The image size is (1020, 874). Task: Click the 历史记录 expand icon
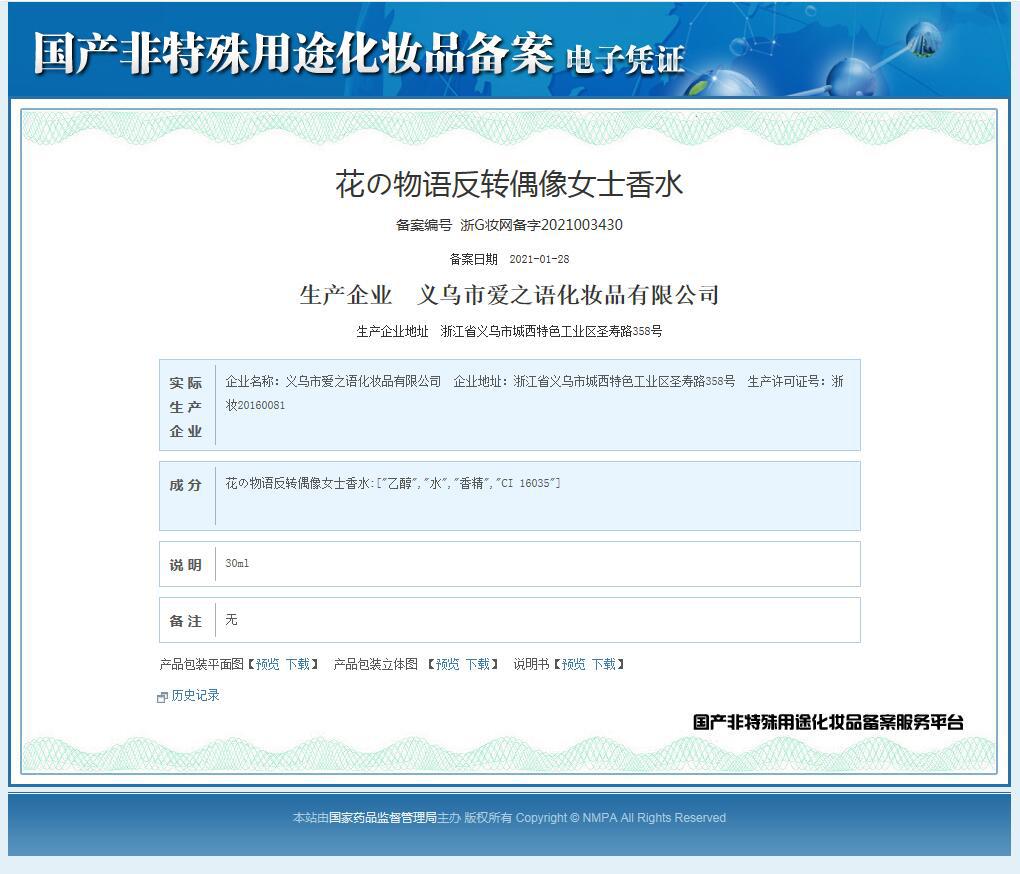coord(162,697)
